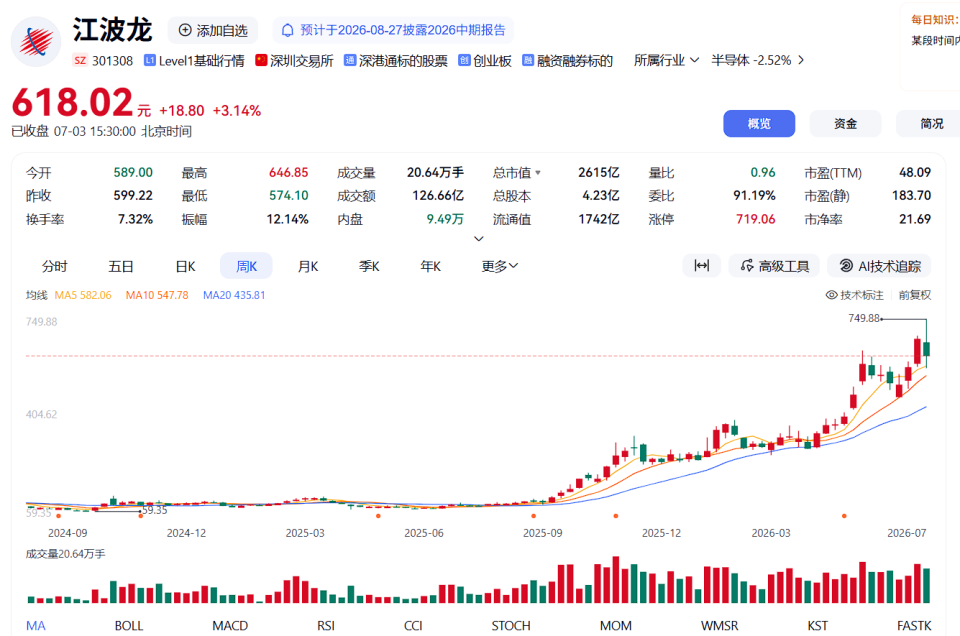Screen dimensions: 960x636
Task: Open the 概览 overview tab
Action: pos(759,124)
